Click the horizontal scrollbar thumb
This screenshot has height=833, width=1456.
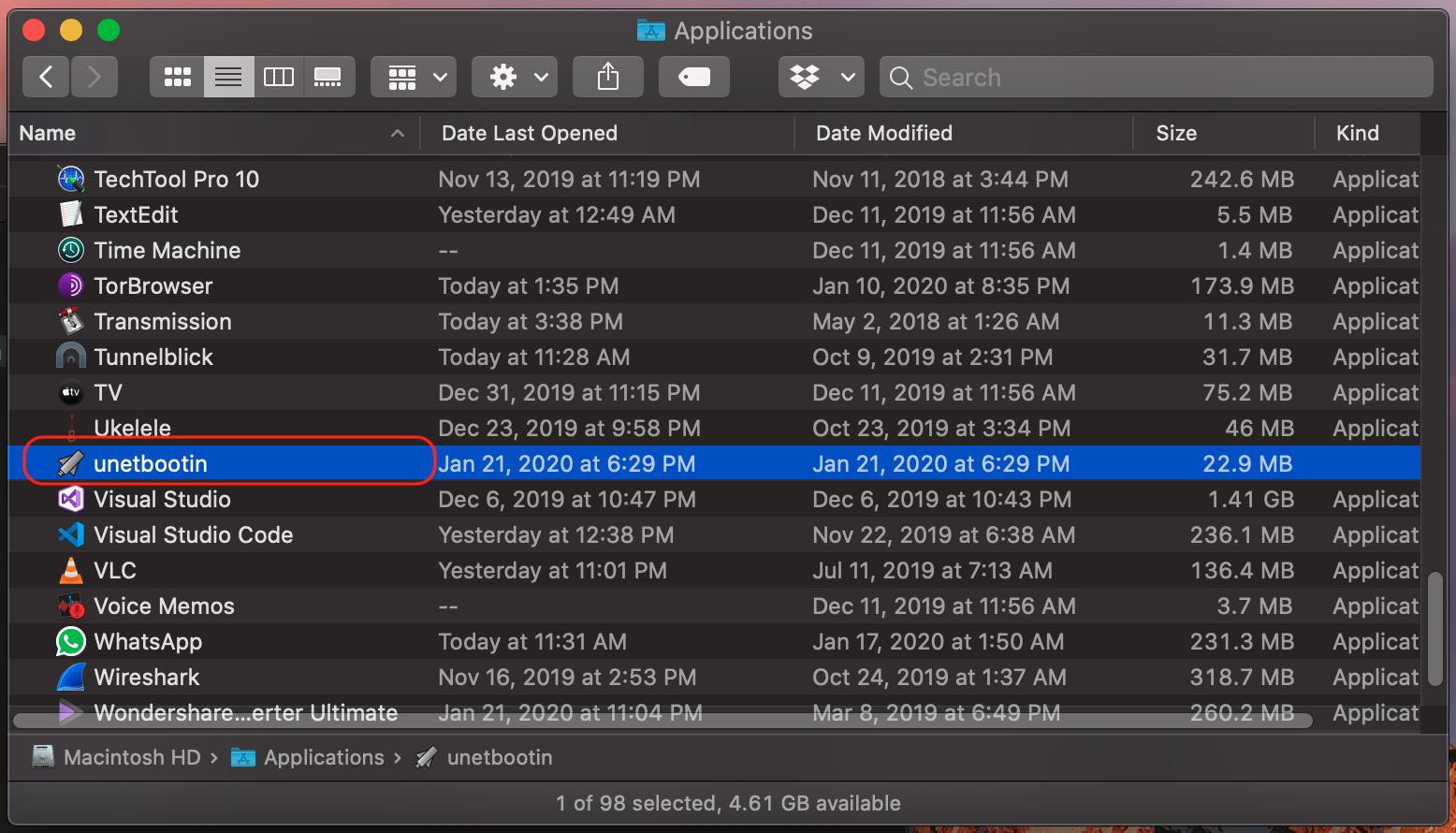coord(662,721)
